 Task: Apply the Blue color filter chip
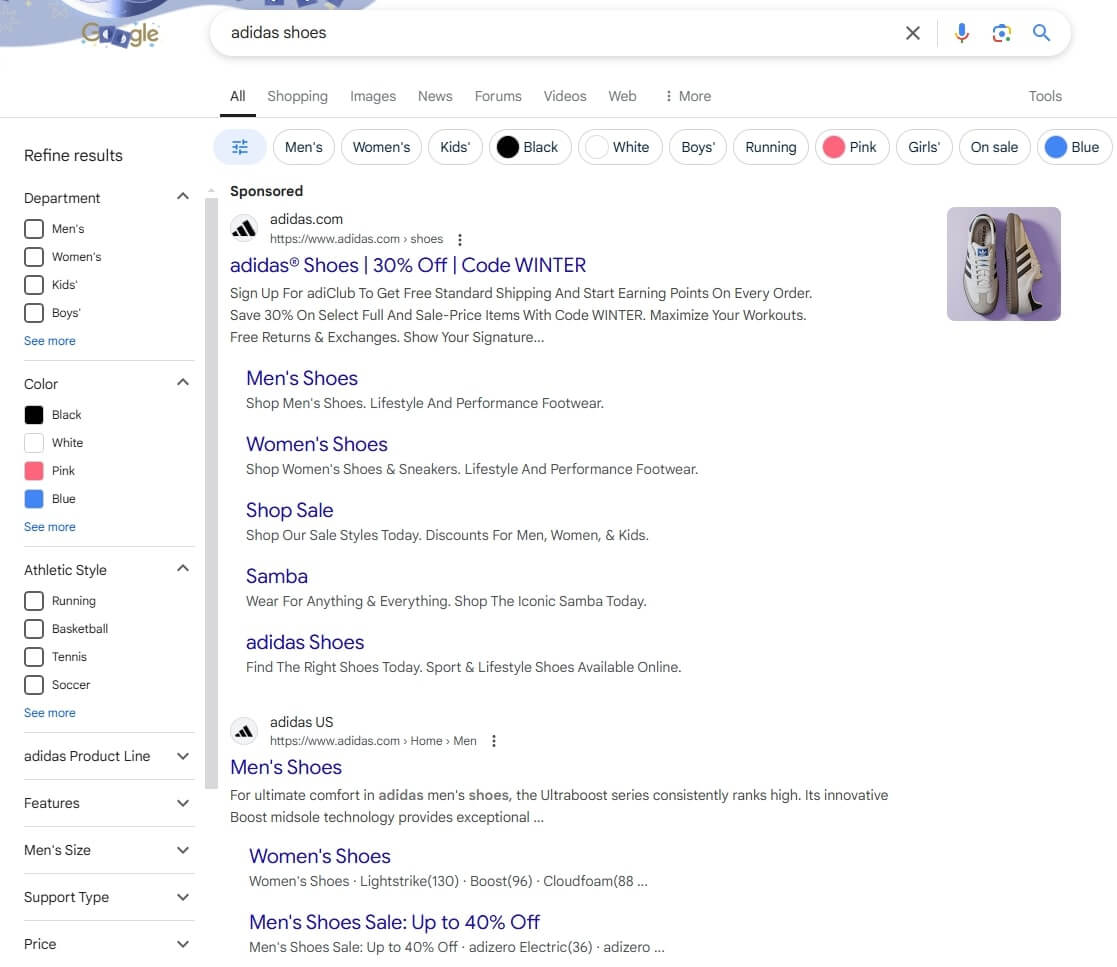(x=1074, y=148)
